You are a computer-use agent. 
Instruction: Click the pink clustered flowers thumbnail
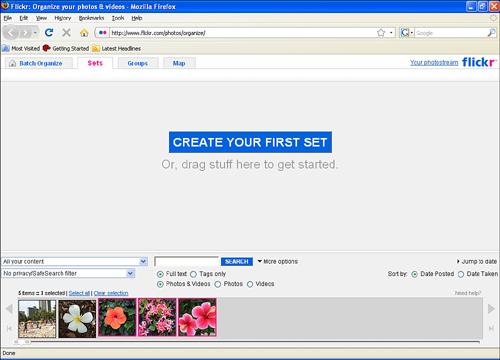click(157, 317)
